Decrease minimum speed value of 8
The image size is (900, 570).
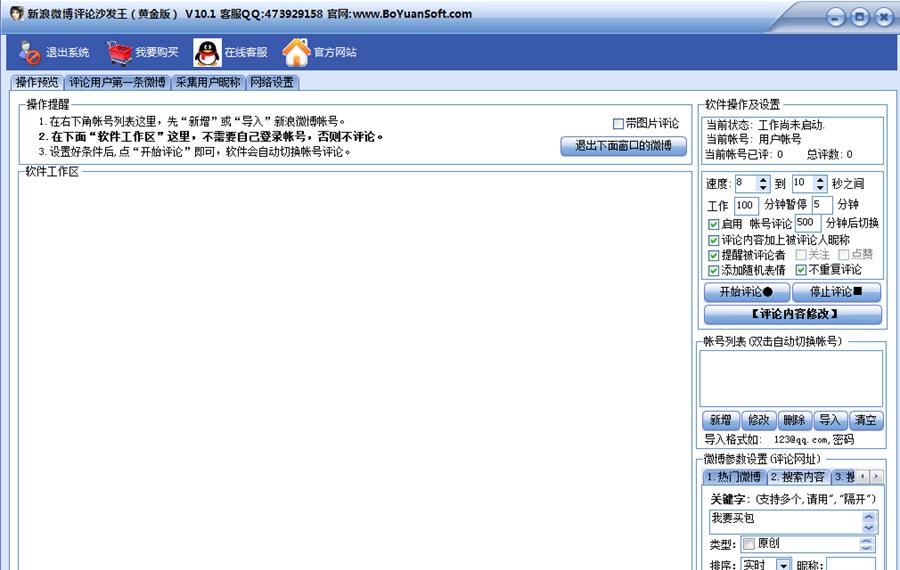pyautogui.click(x=763, y=188)
